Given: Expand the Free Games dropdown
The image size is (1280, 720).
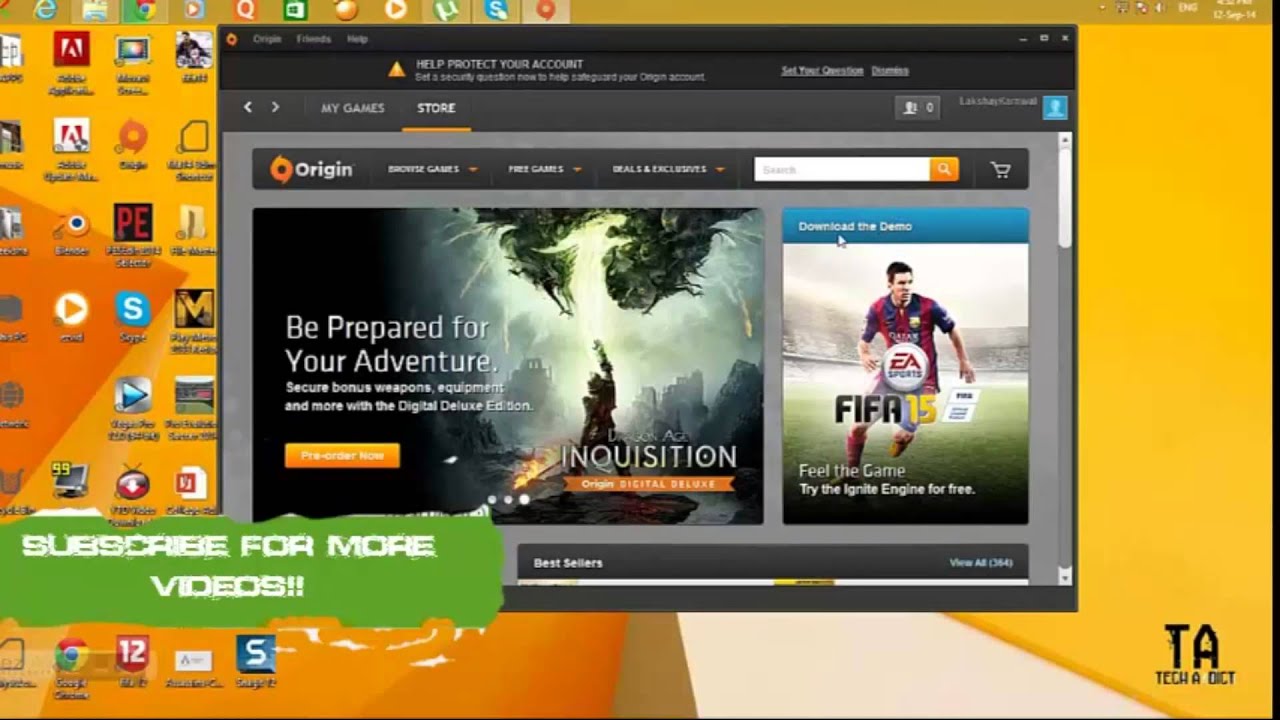Looking at the screenshot, I should [x=544, y=169].
